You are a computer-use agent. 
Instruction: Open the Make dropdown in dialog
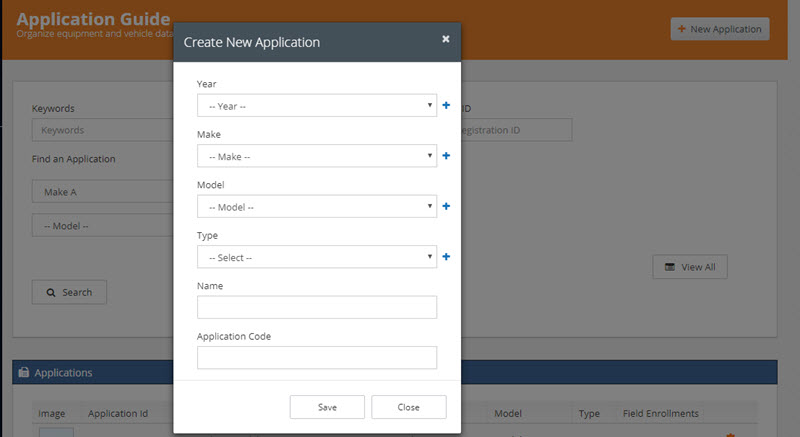(x=317, y=156)
